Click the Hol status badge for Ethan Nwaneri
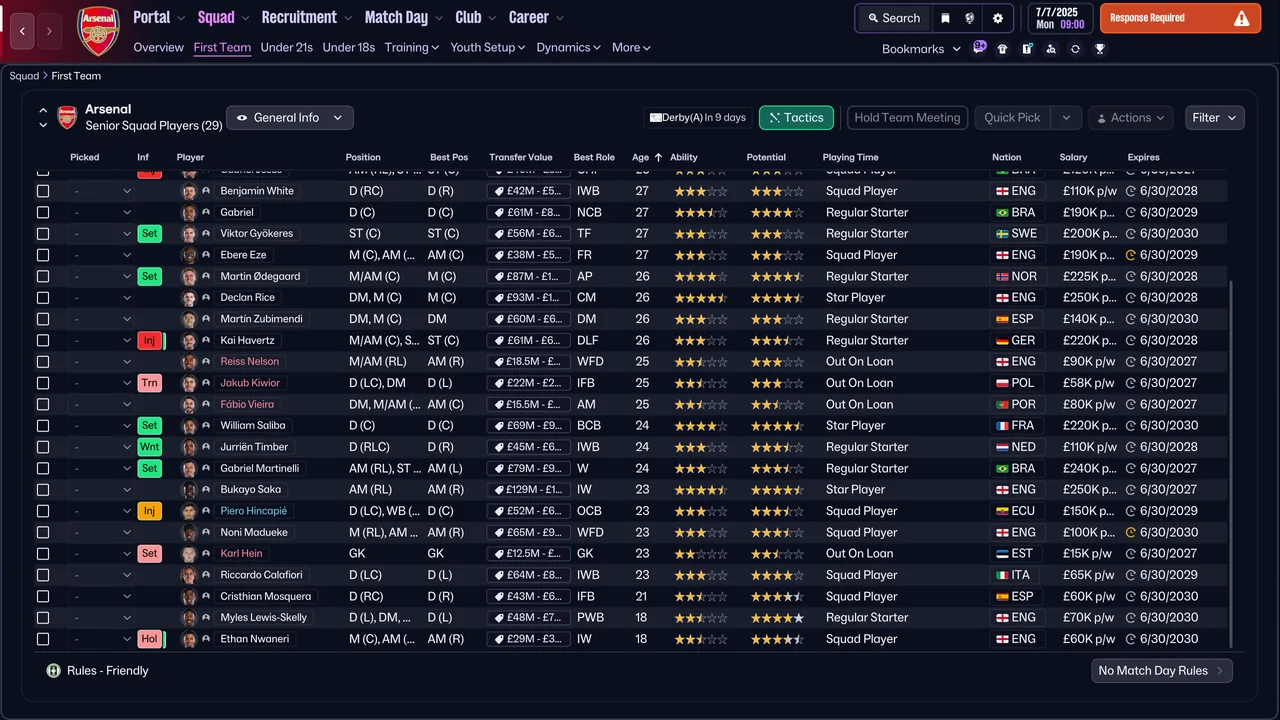 coord(149,639)
